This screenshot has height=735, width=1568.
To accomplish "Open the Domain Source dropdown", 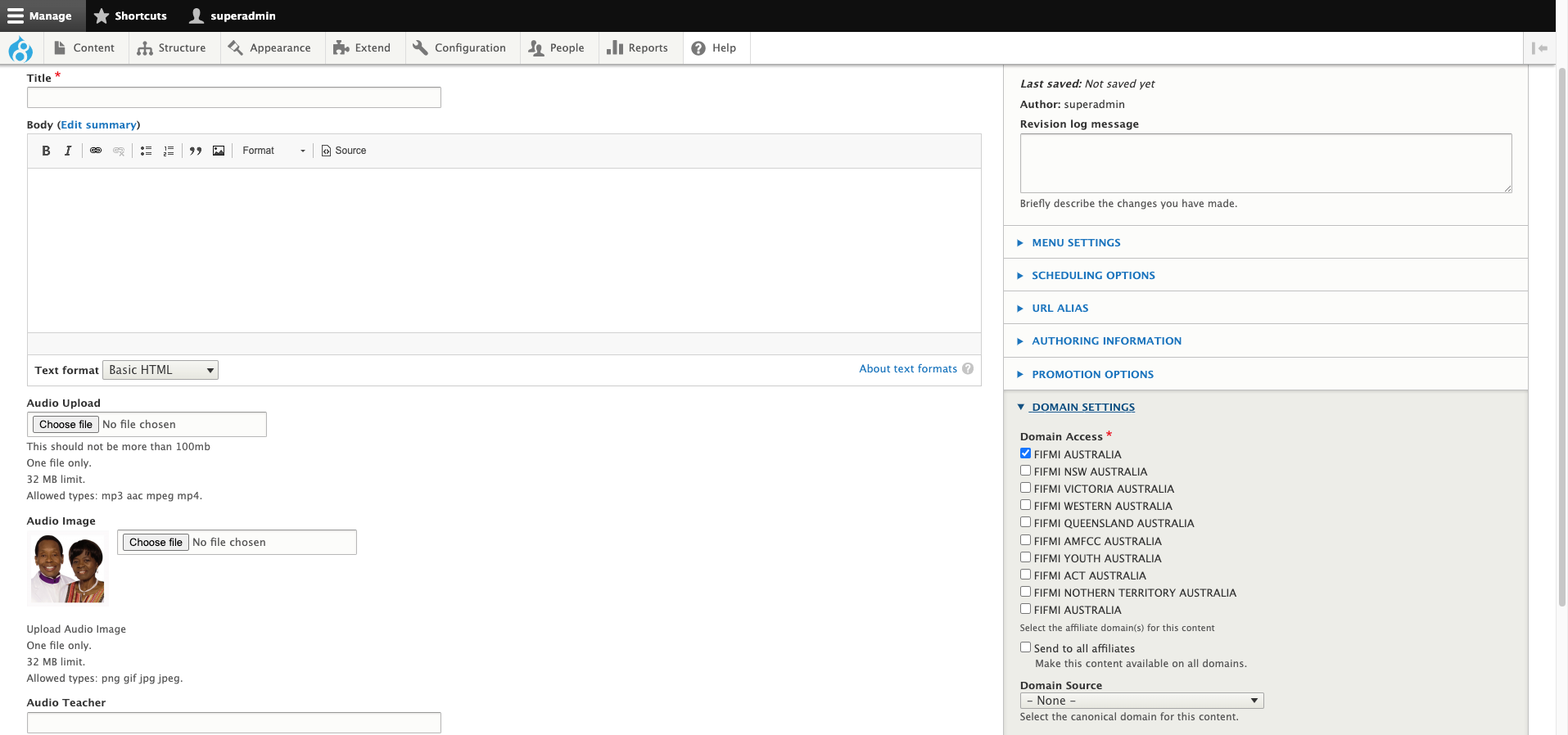I will pos(1141,701).
